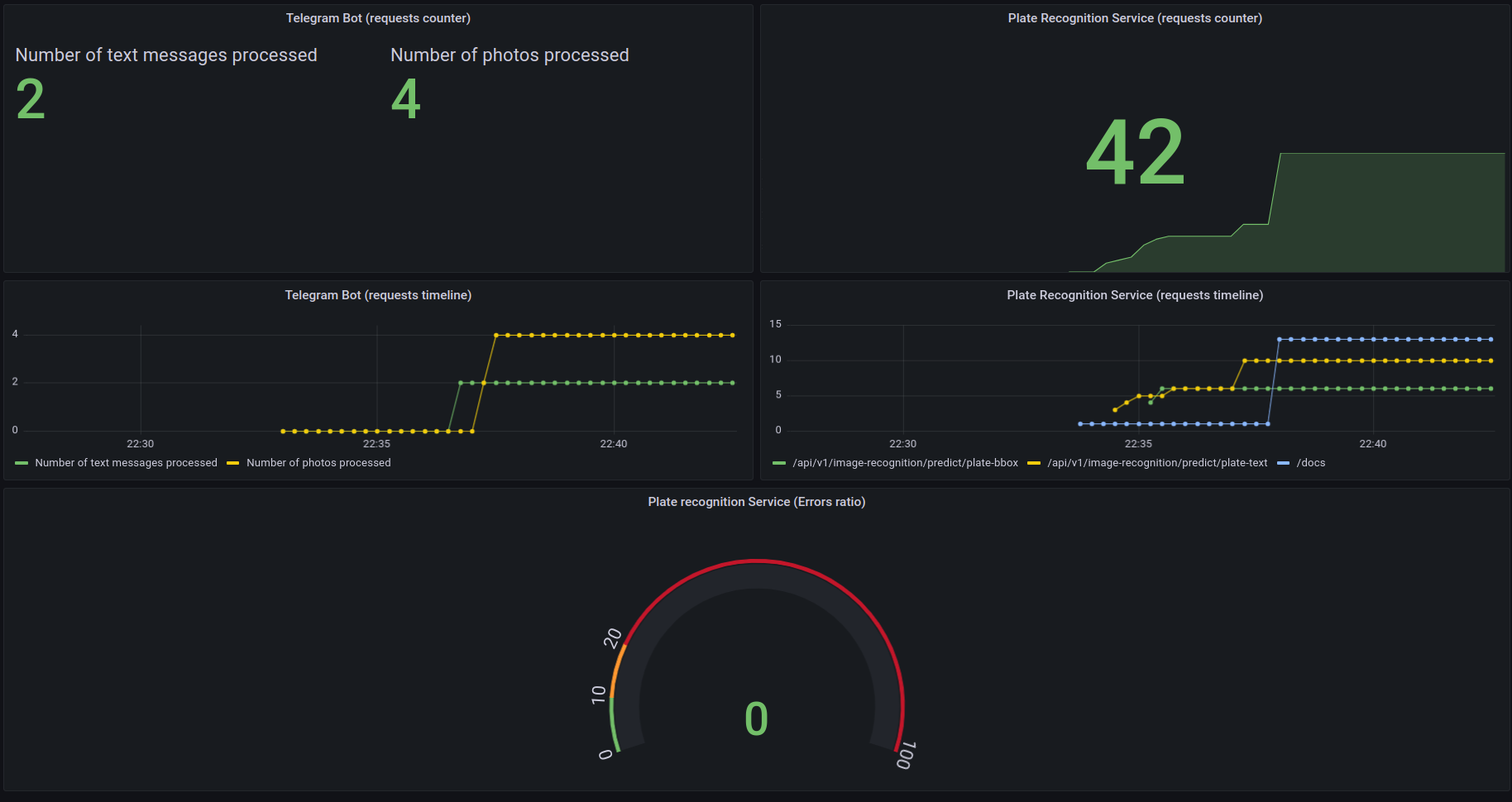Click gauge maximum label 100
Screen dimensions: 1512x802
click(906, 756)
